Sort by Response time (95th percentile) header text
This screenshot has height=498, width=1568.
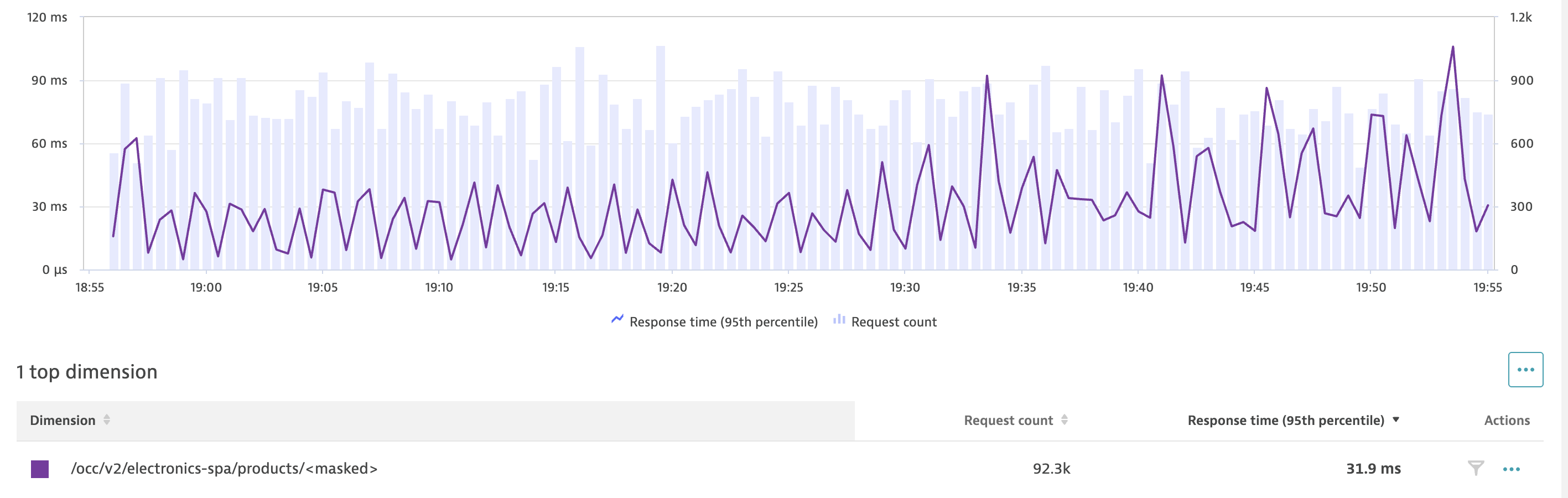coord(1286,420)
